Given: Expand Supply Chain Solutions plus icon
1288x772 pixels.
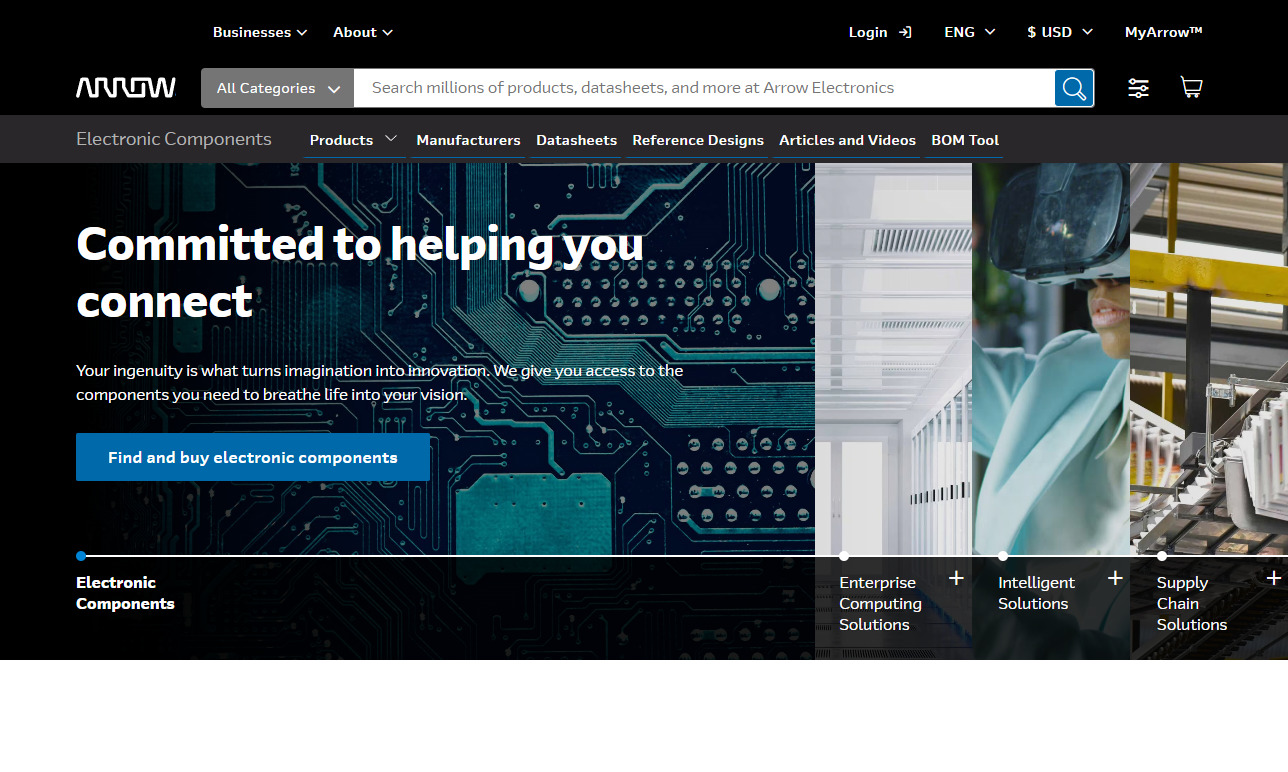Looking at the screenshot, I should [x=1274, y=578].
